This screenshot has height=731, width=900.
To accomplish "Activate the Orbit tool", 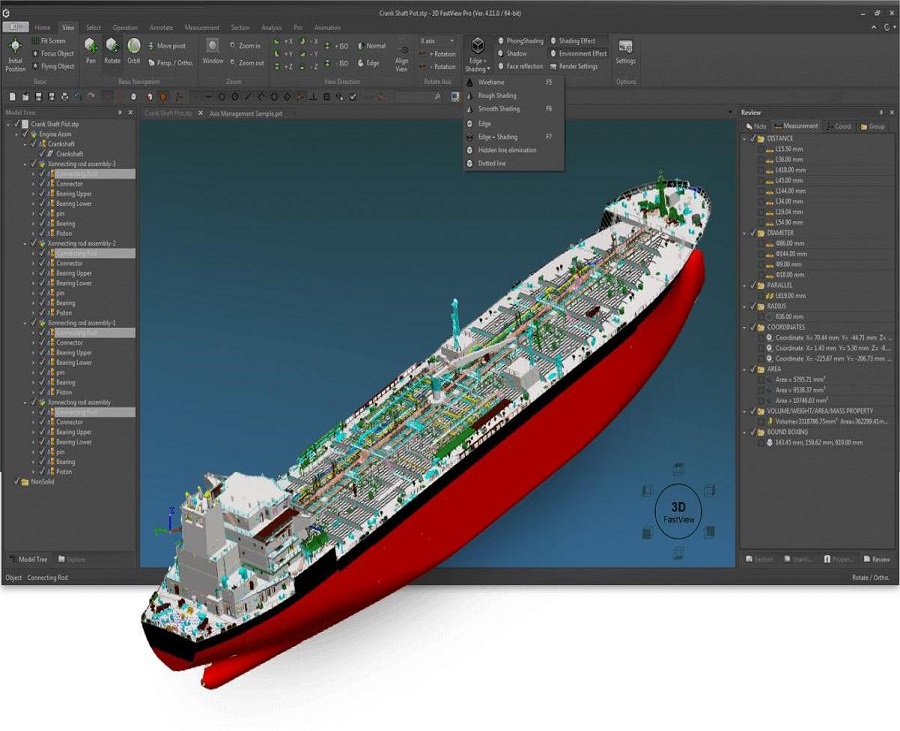I will click(x=132, y=46).
